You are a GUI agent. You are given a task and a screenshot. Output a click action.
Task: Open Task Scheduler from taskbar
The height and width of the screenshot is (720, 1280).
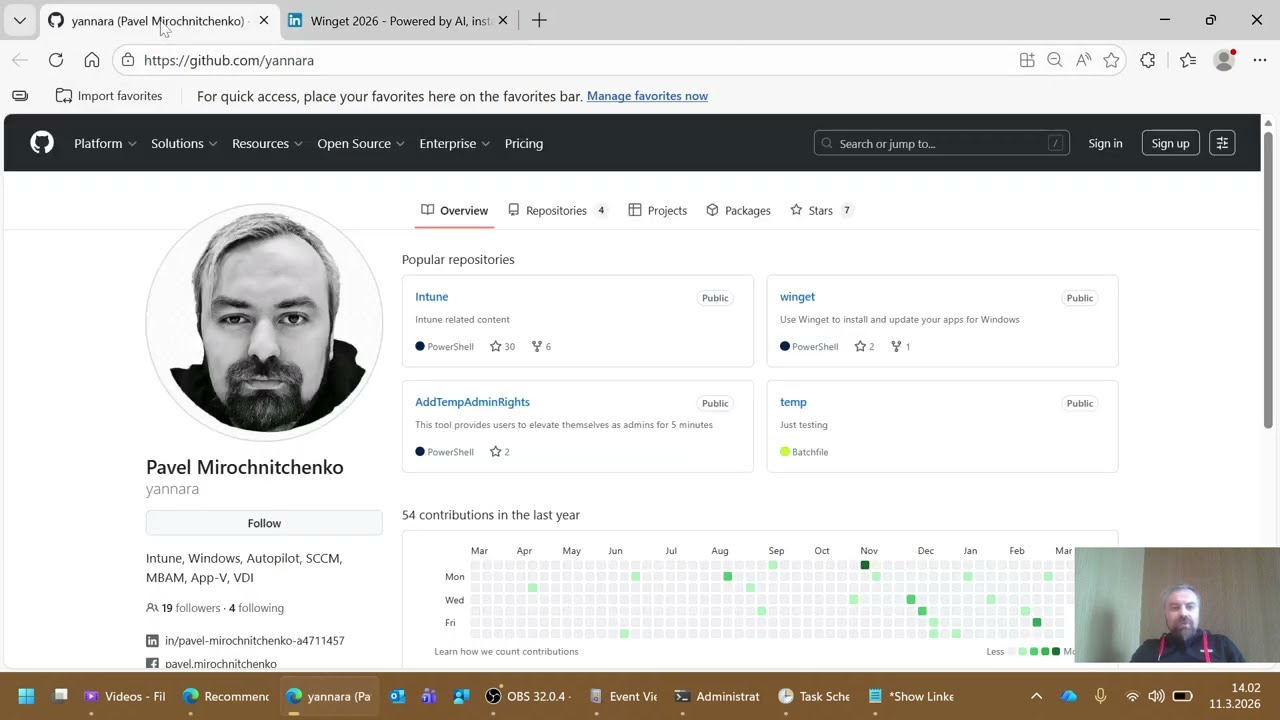tap(814, 696)
